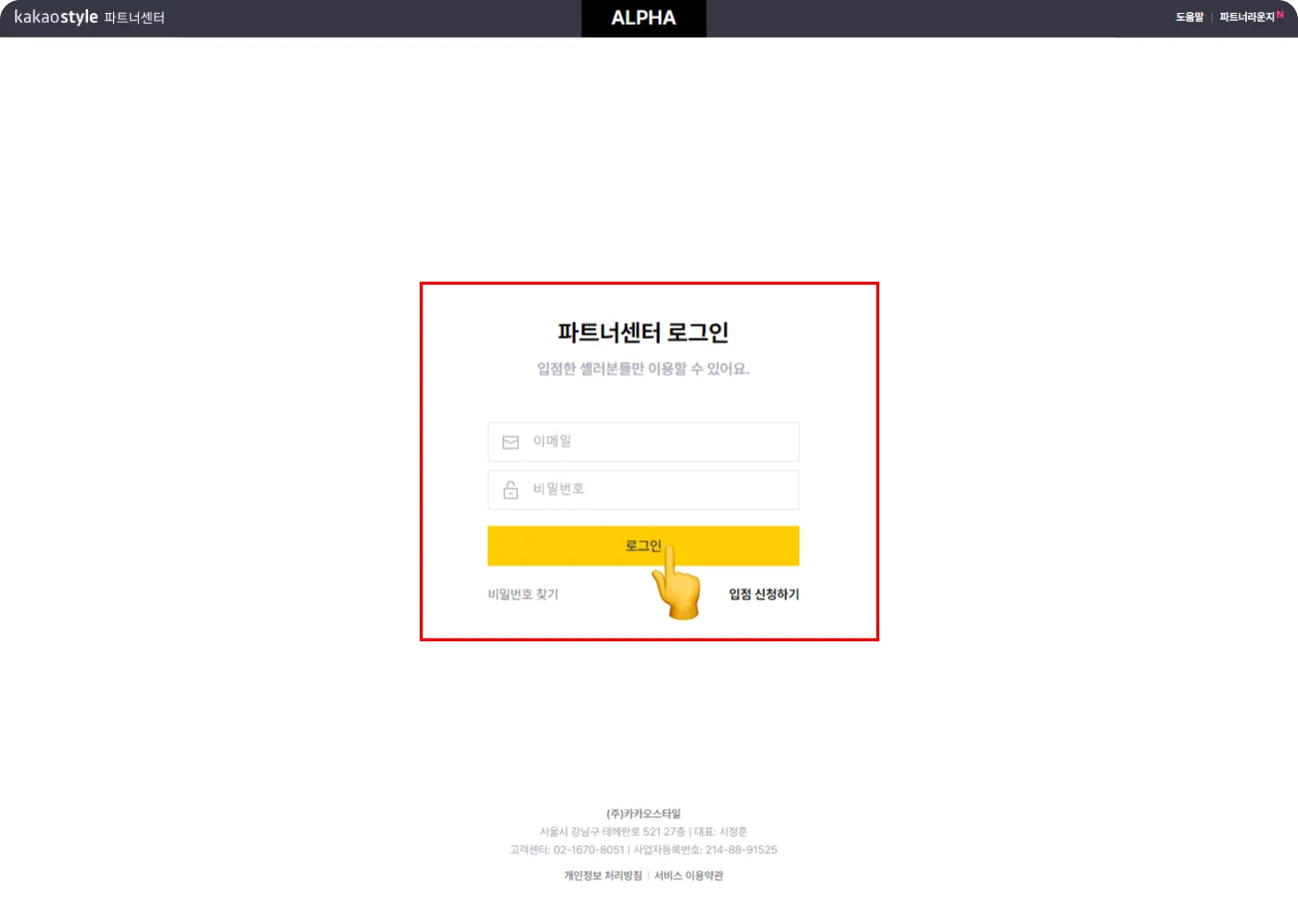Viewport: 1298px width, 924px height.
Task: Open the 도움말 help menu item
Action: pos(1189,17)
